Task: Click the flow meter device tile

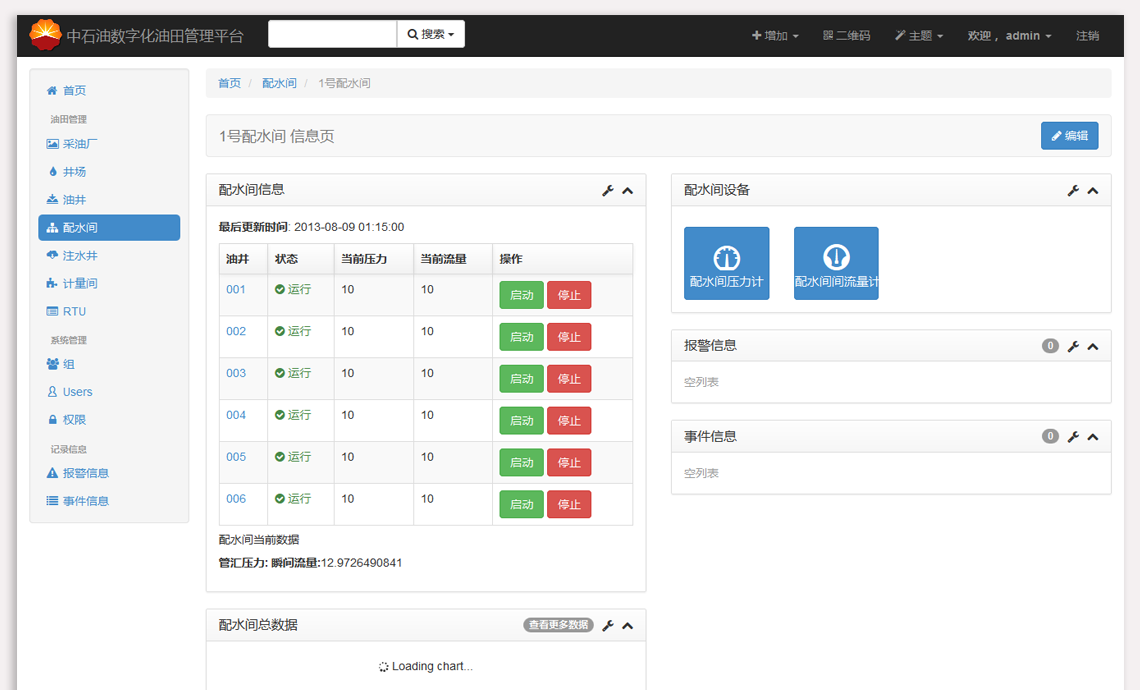Action: tap(836, 263)
